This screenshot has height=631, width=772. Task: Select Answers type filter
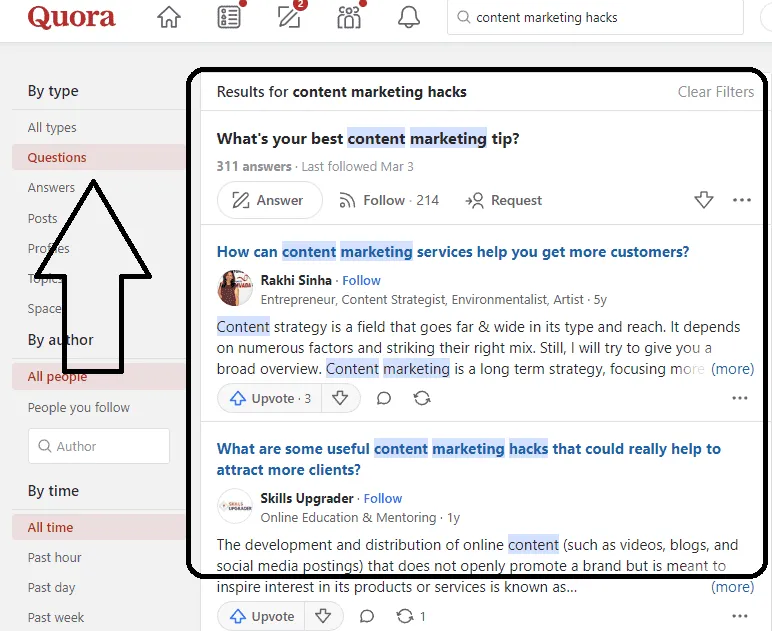pos(51,188)
